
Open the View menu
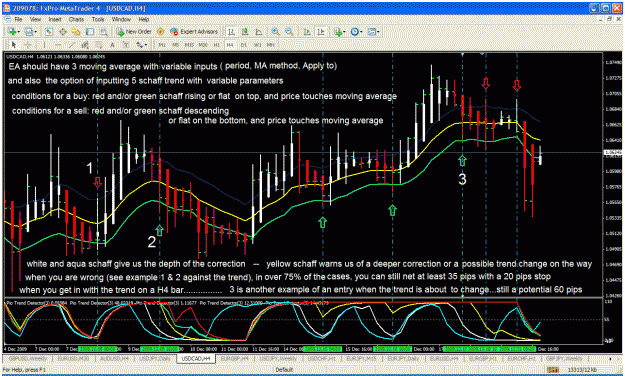click(35, 19)
